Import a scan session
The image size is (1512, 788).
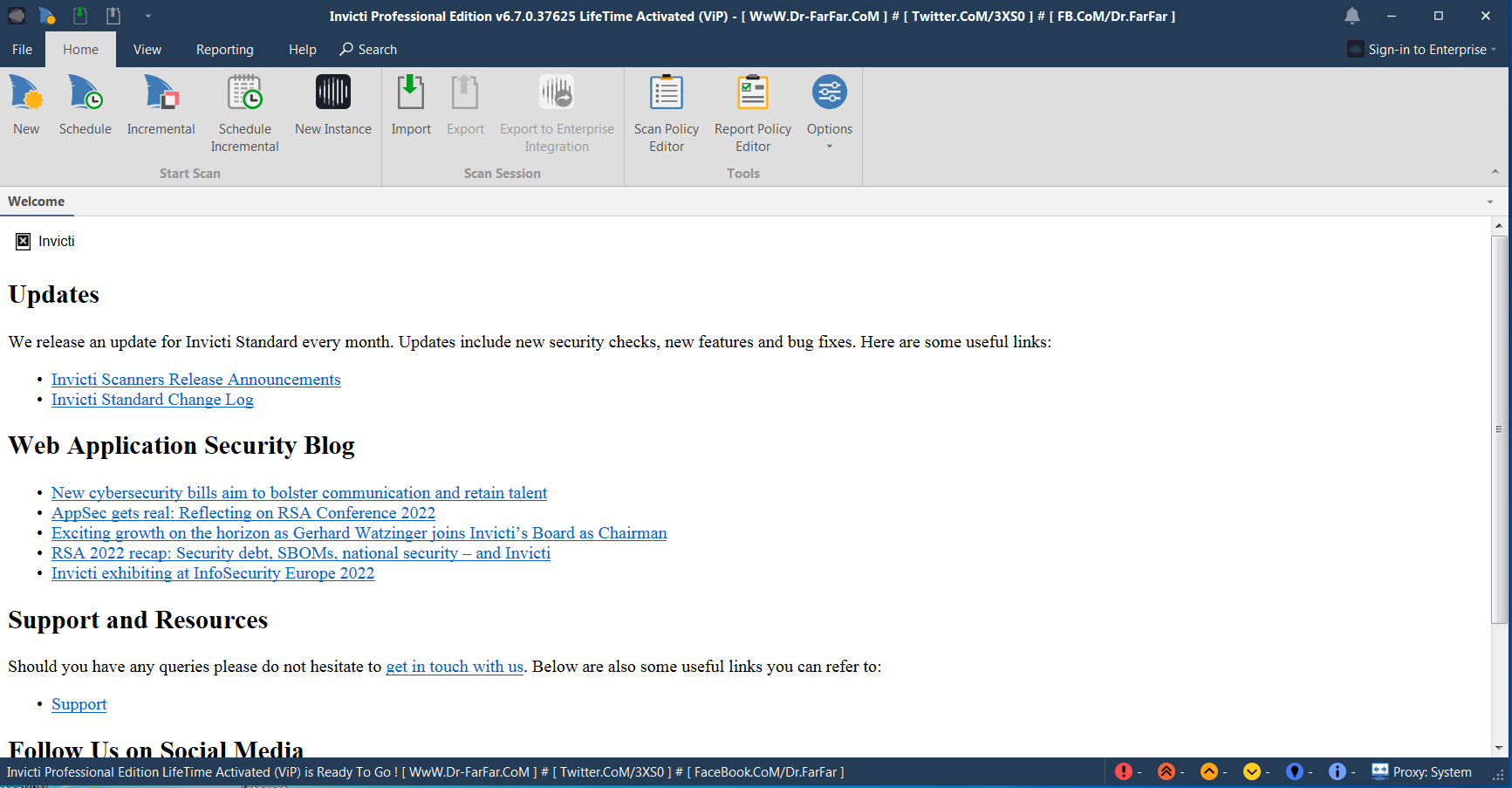click(410, 105)
